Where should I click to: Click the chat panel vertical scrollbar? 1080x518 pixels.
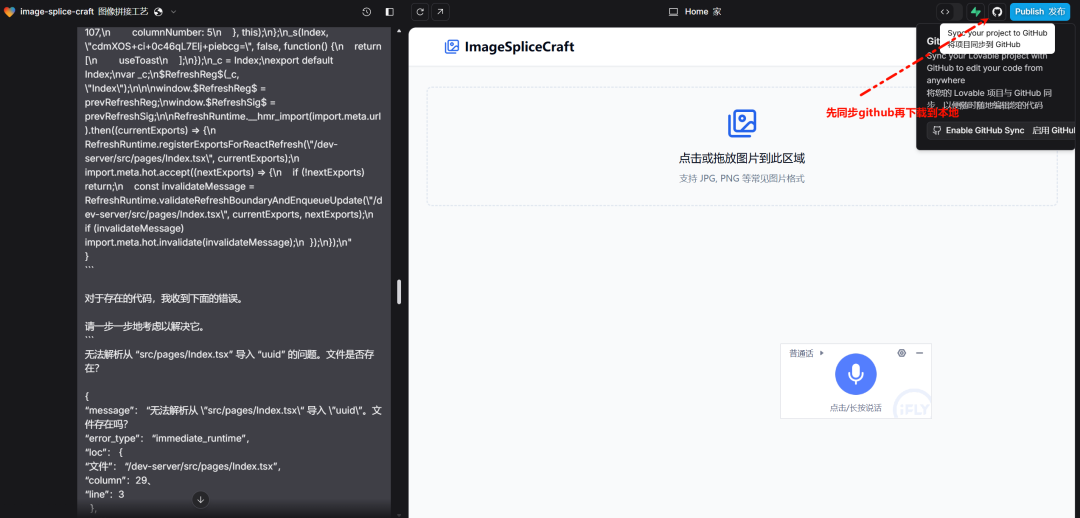click(399, 292)
